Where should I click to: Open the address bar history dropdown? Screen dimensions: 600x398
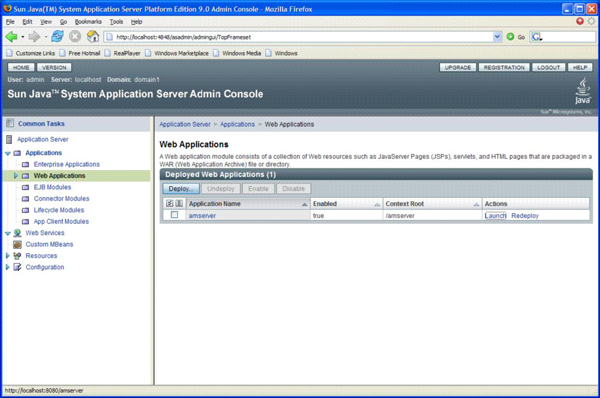497,37
